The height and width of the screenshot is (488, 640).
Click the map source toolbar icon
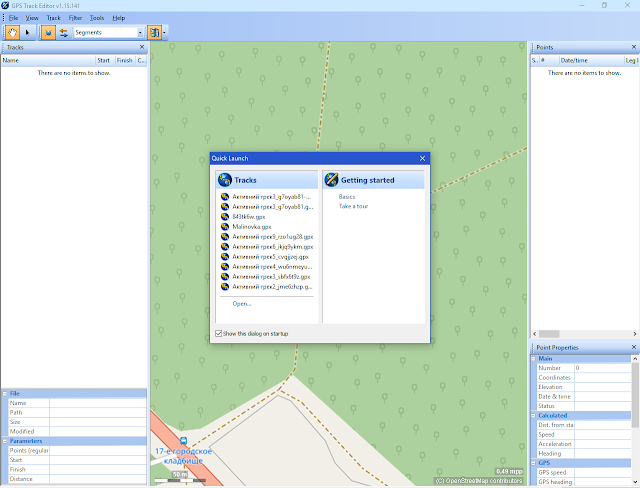coord(155,33)
